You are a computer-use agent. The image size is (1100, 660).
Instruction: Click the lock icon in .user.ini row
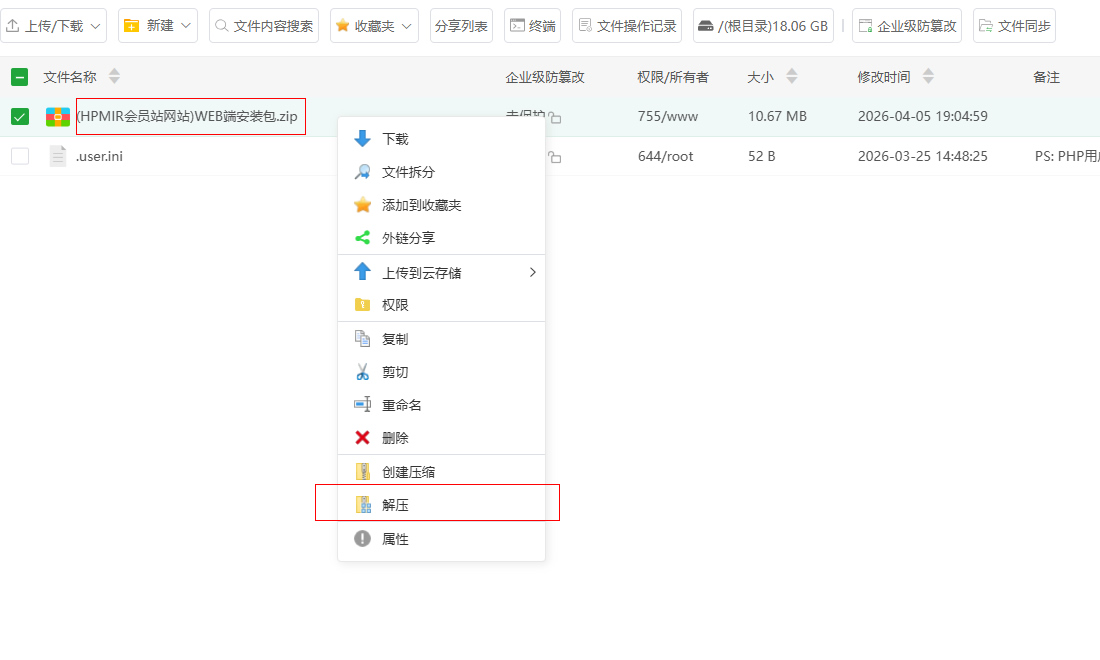555,158
